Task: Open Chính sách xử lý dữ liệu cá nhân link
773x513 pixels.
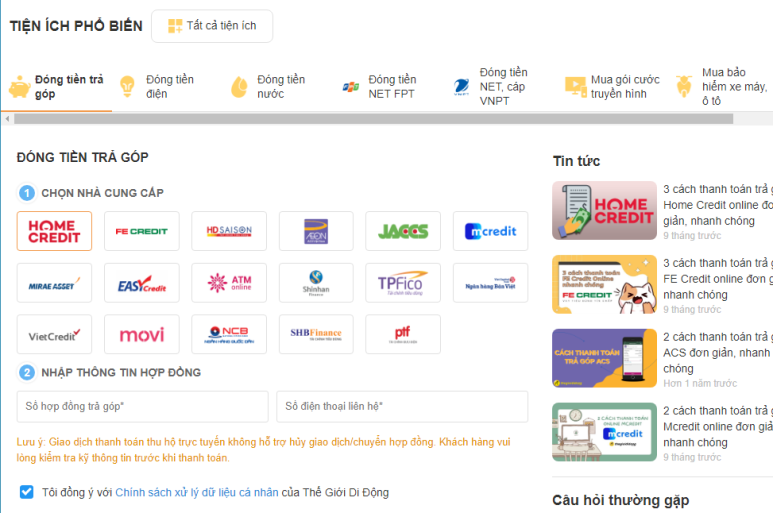Action: [x=197, y=492]
